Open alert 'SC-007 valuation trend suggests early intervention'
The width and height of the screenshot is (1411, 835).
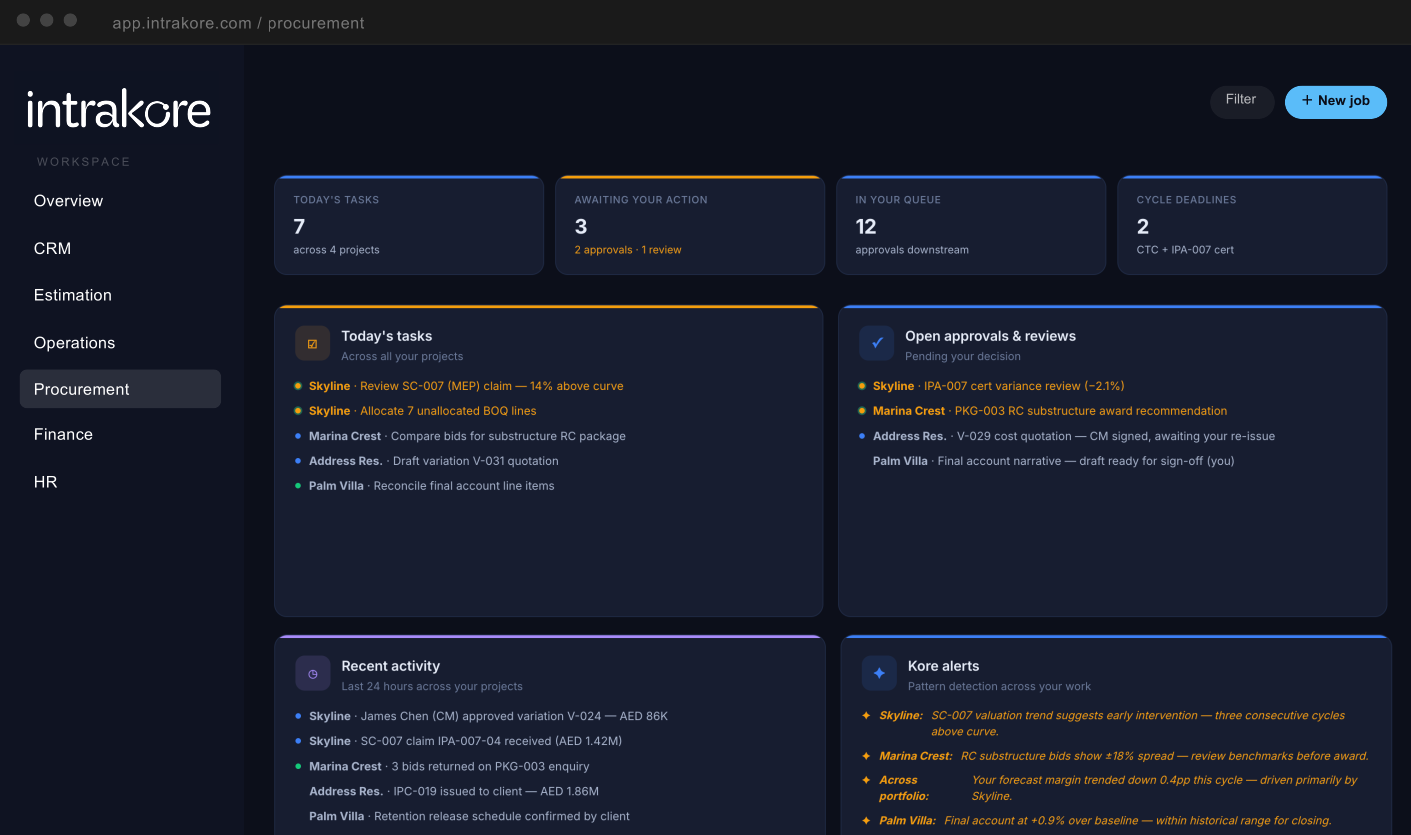click(1138, 723)
